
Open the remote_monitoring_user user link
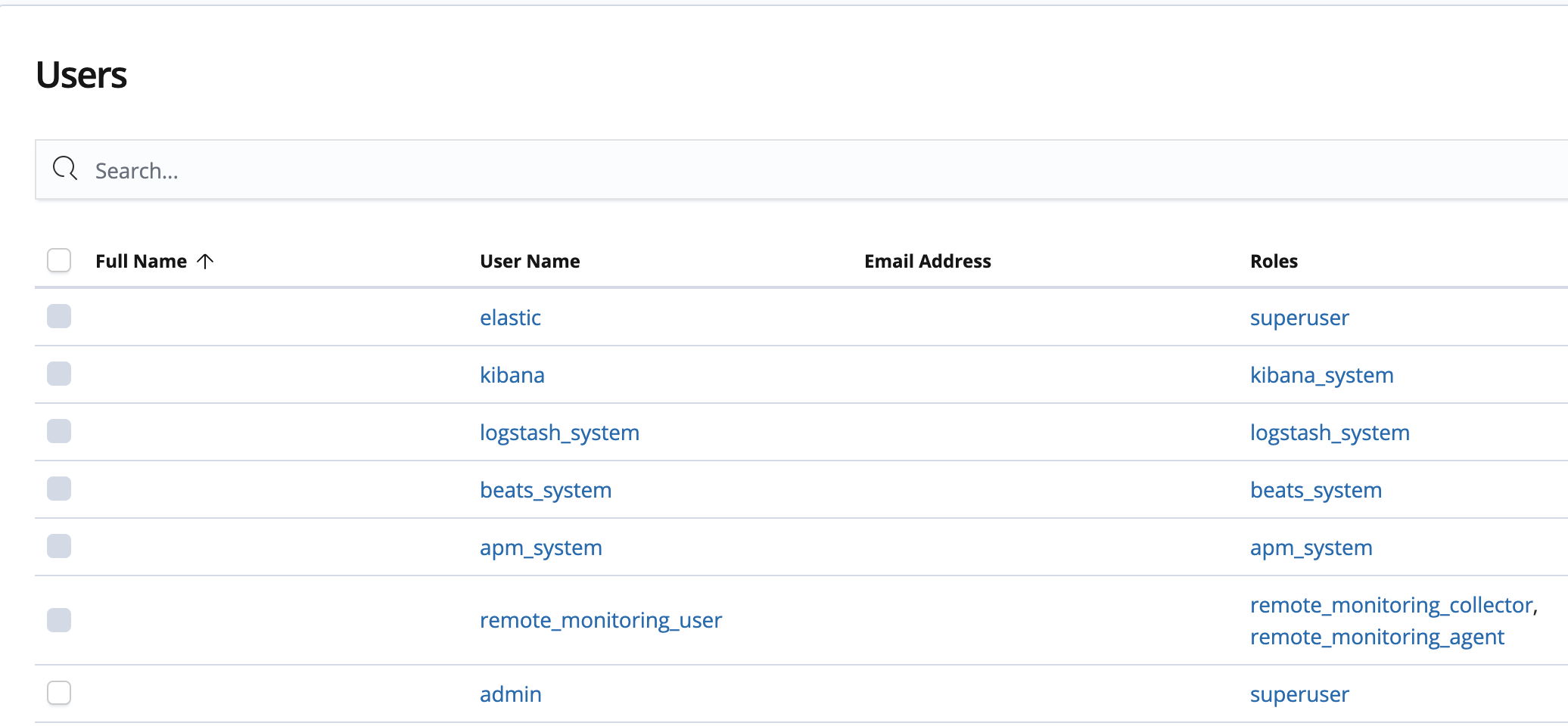pyautogui.click(x=601, y=620)
